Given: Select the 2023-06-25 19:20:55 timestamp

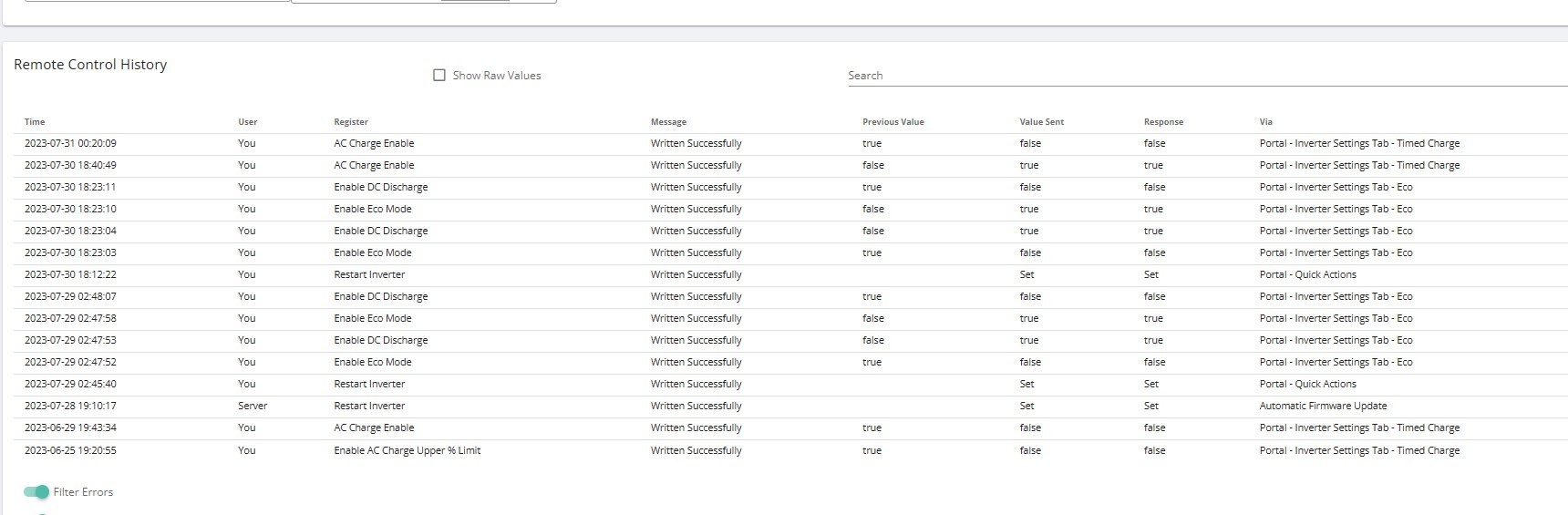Looking at the screenshot, I should 70,451.
